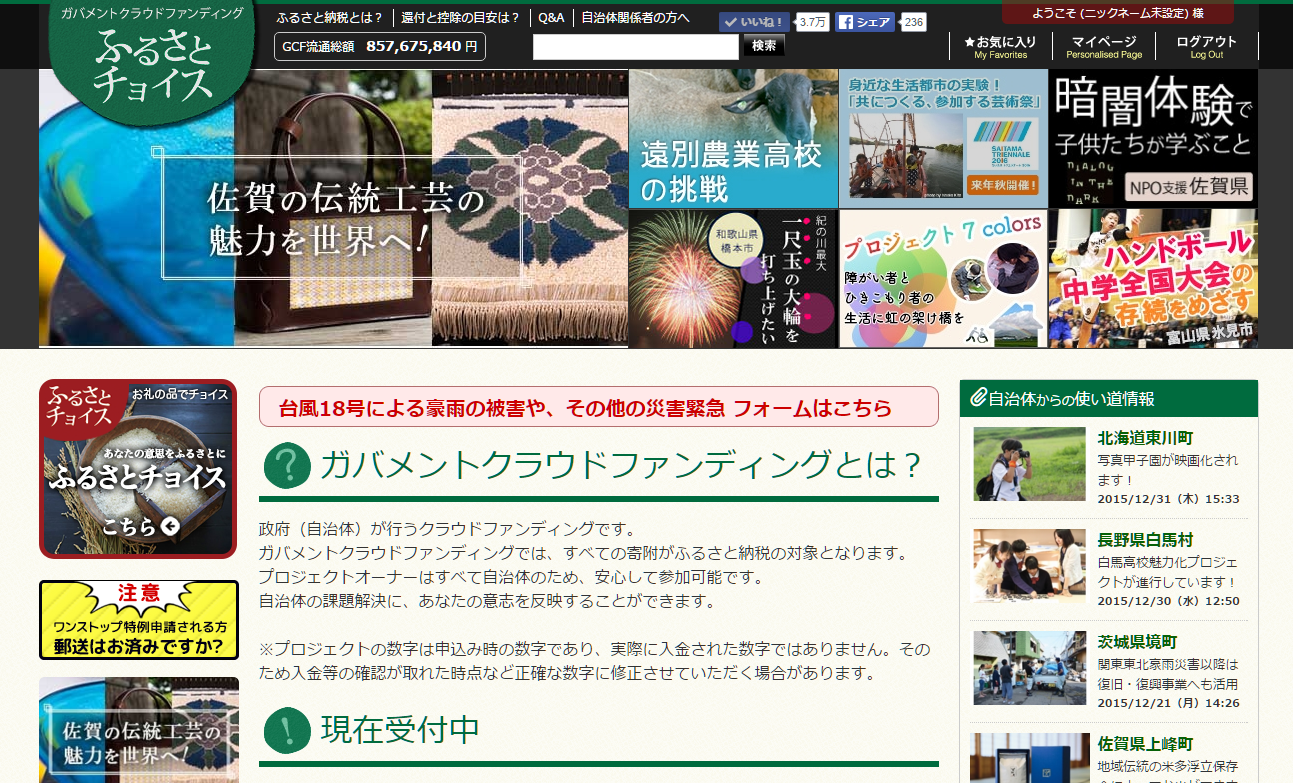This screenshot has height=783, width=1293.
Task: Click the ようこそ (ニックネーム未設定) 様 greeting
Action: pyautogui.click(x=1118, y=13)
